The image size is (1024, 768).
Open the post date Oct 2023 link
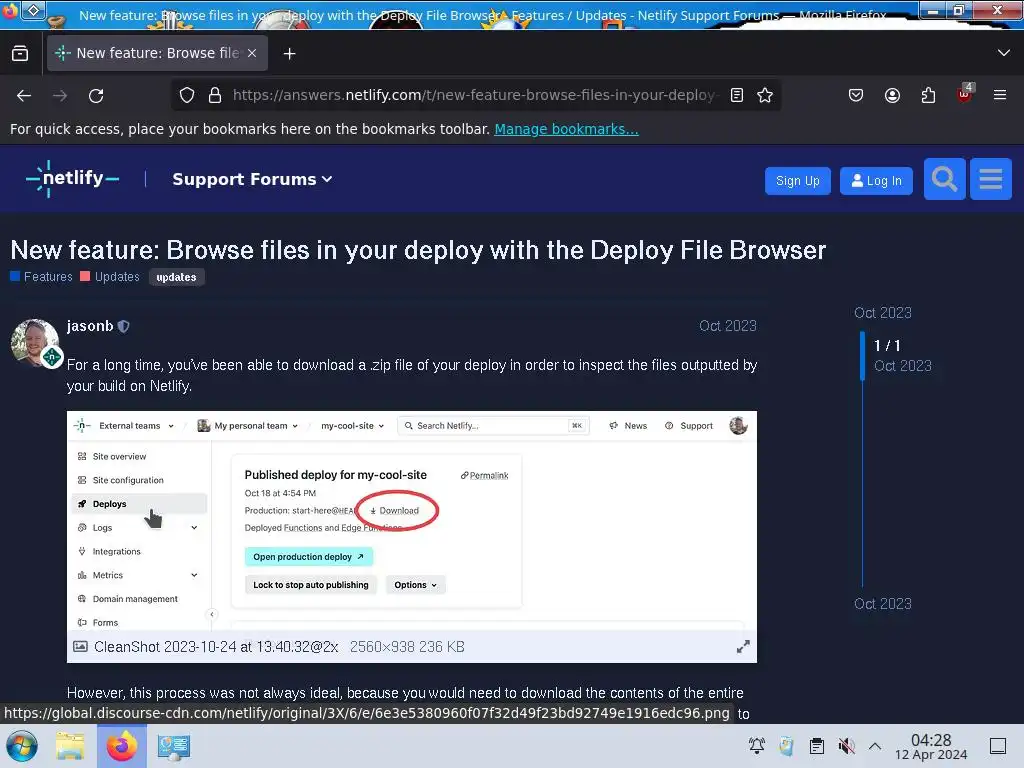[x=728, y=326]
